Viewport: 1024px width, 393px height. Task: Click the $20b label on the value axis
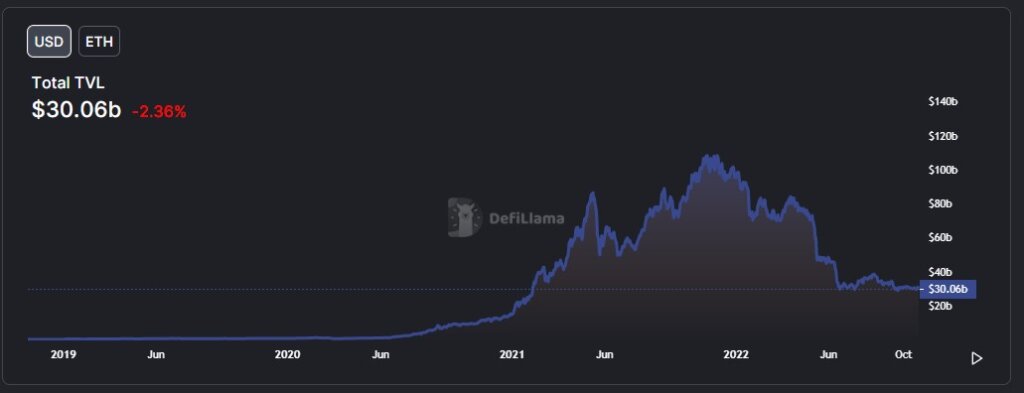coord(940,306)
